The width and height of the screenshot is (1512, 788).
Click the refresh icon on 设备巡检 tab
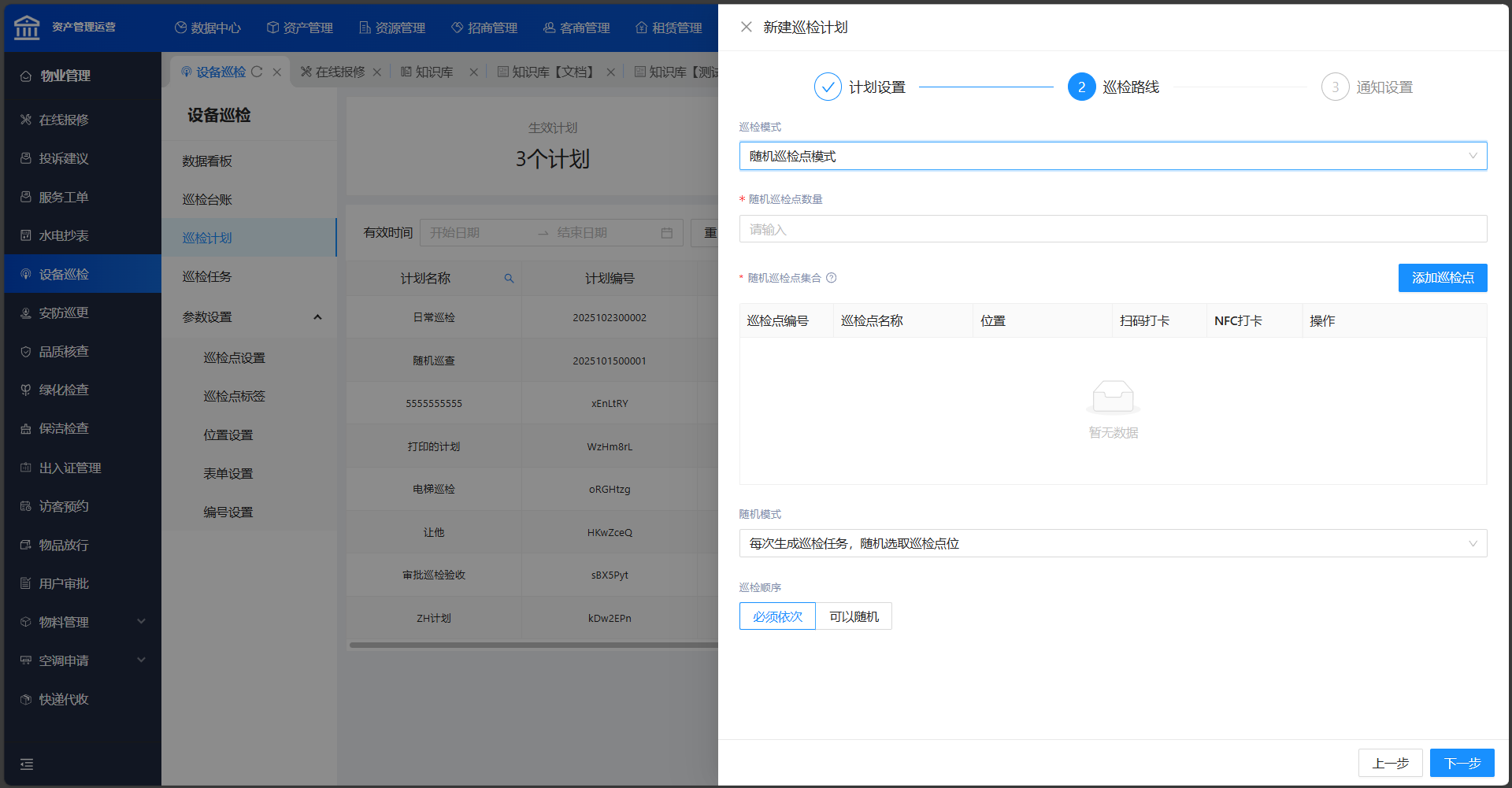point(257,72)
